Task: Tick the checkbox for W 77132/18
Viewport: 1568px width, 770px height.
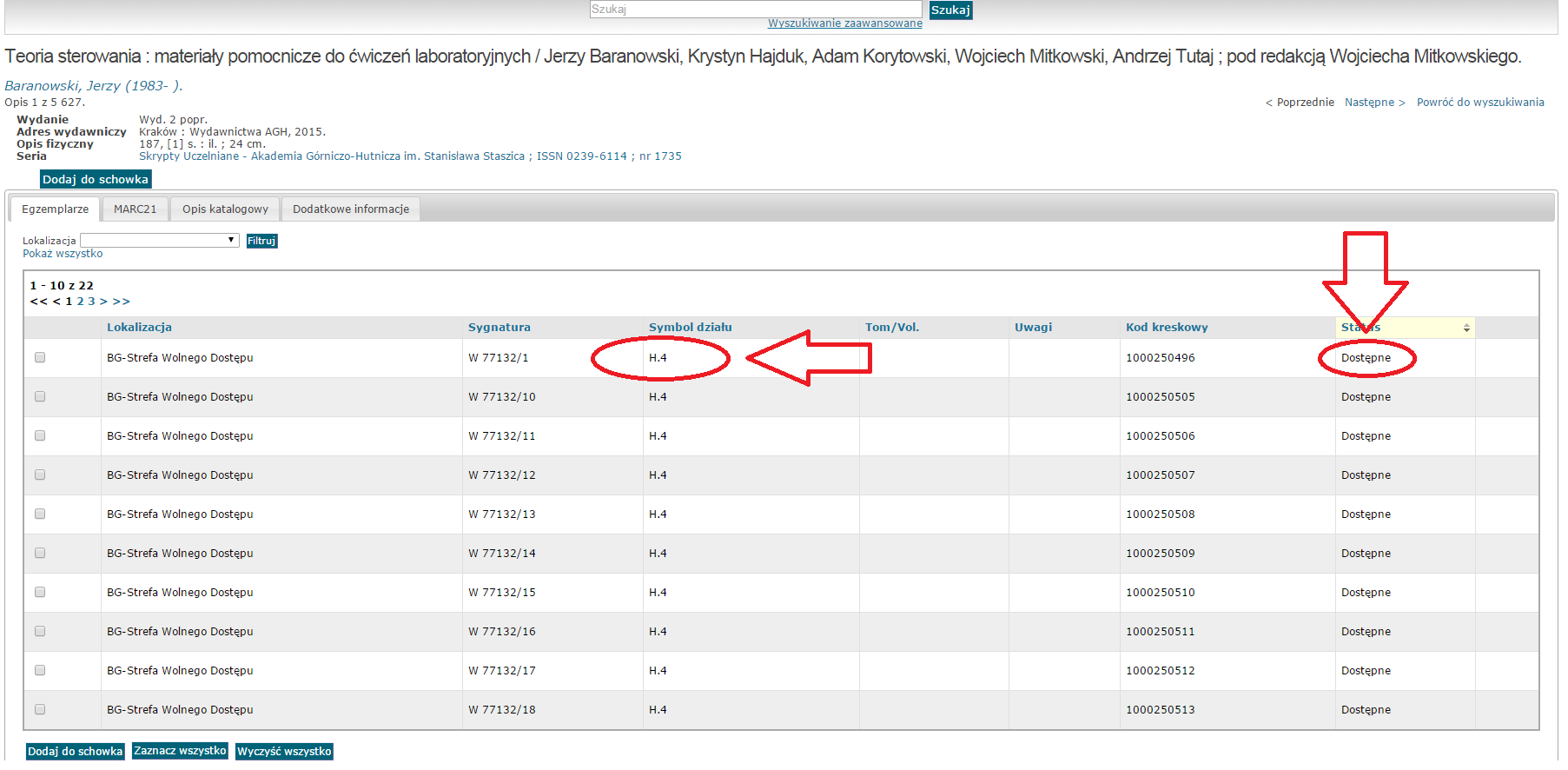Action: click(x=40, y=709)
